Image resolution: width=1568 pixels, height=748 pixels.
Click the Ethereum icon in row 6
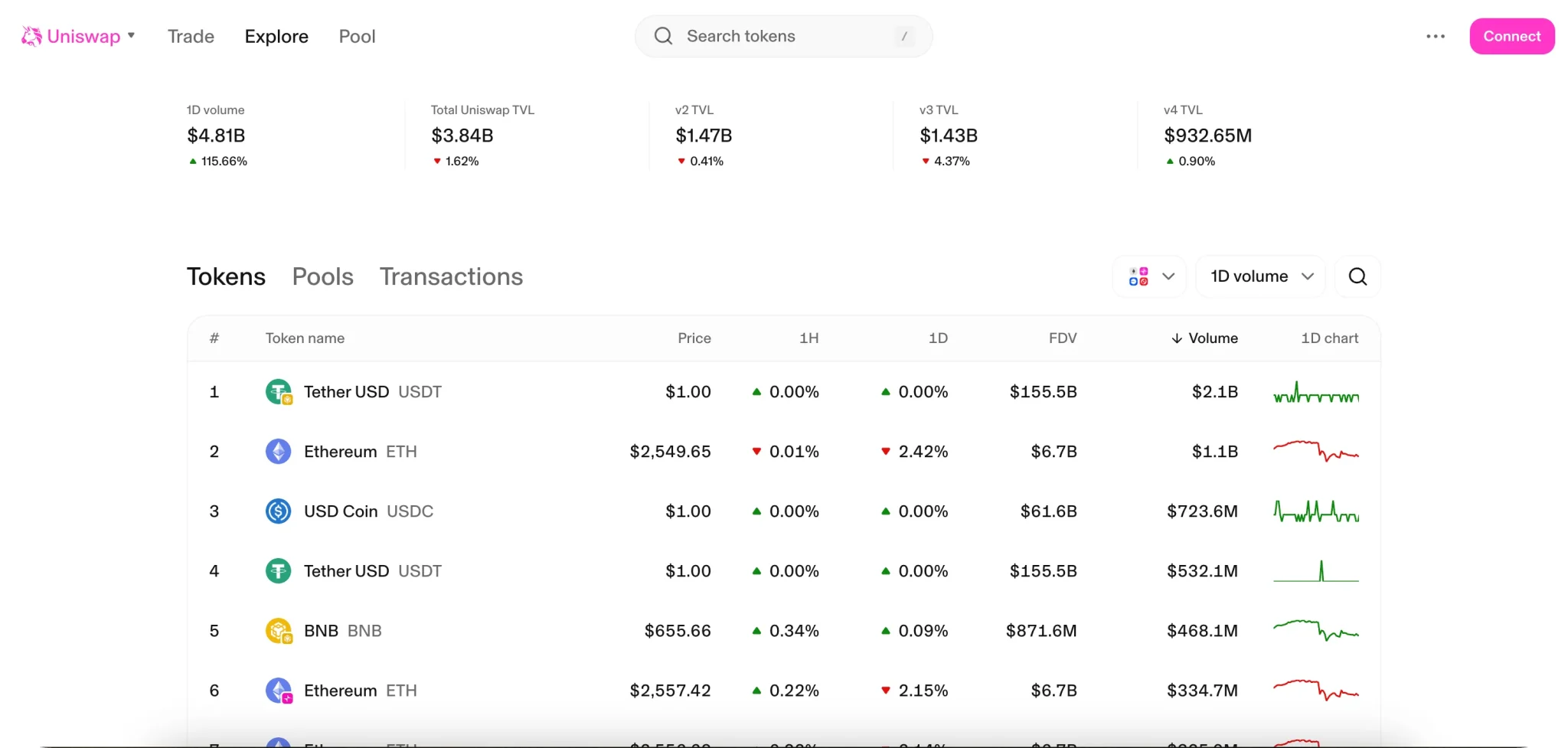pyautogui.click(x=278, y=691)
